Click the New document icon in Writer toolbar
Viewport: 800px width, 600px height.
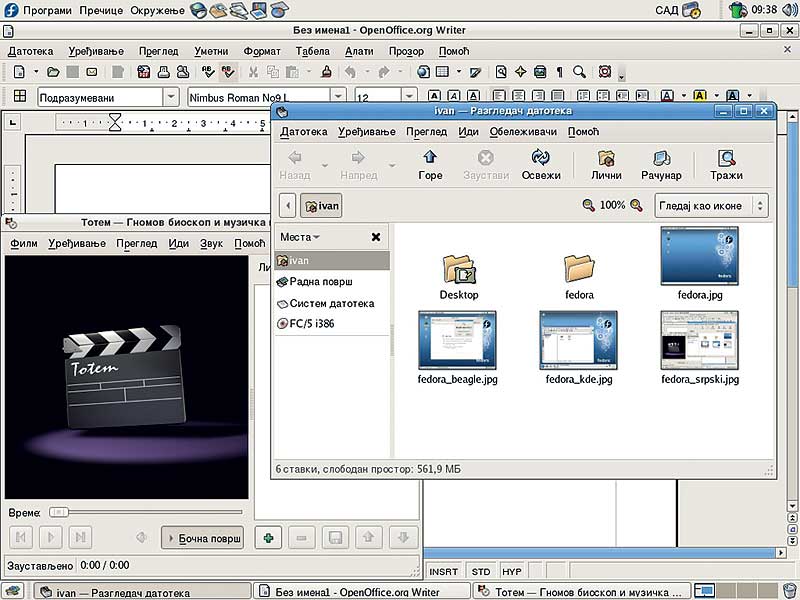pyautogui.click(x=19, y=72)
